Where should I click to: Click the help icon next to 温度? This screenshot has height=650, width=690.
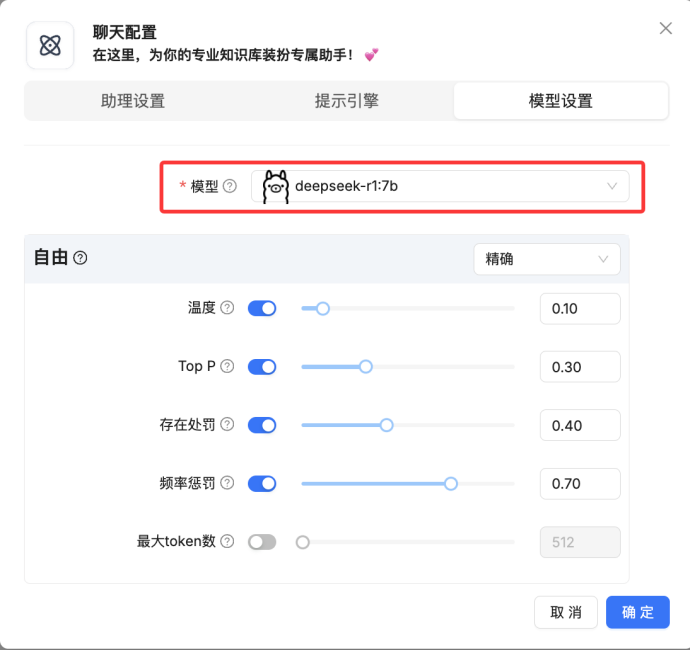[227, 308]
